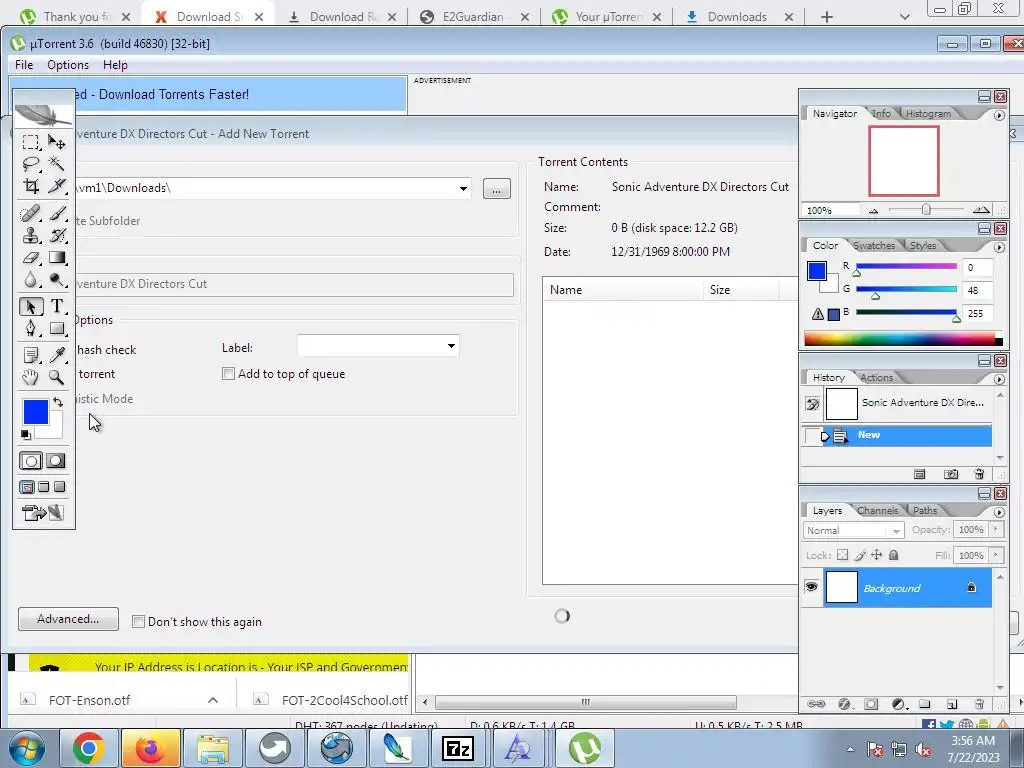This screenshot has width=1024, height=768.
Task: Open Layers panel flyout menu
Action: pyautogui.click(x=999, y=512)
